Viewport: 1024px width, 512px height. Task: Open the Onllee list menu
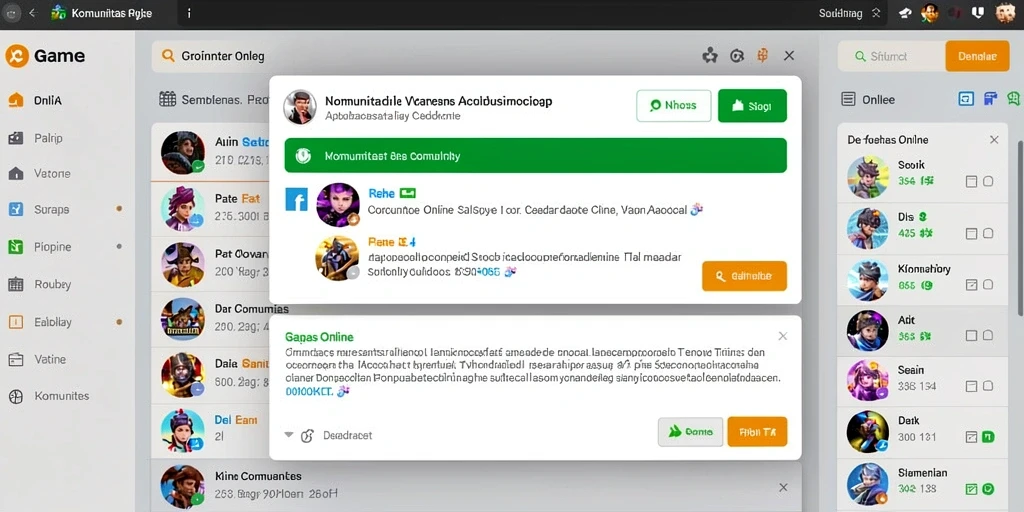pos(849,99)
